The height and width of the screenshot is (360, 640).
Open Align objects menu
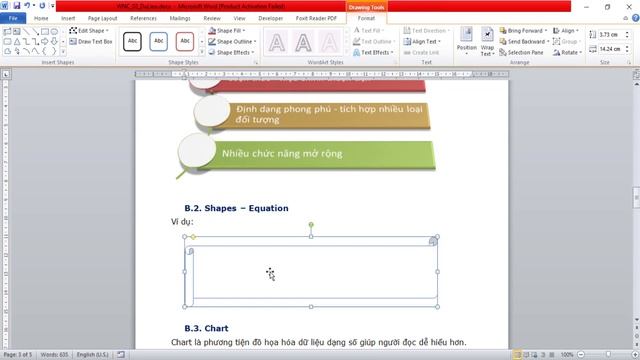coord(566,31)
